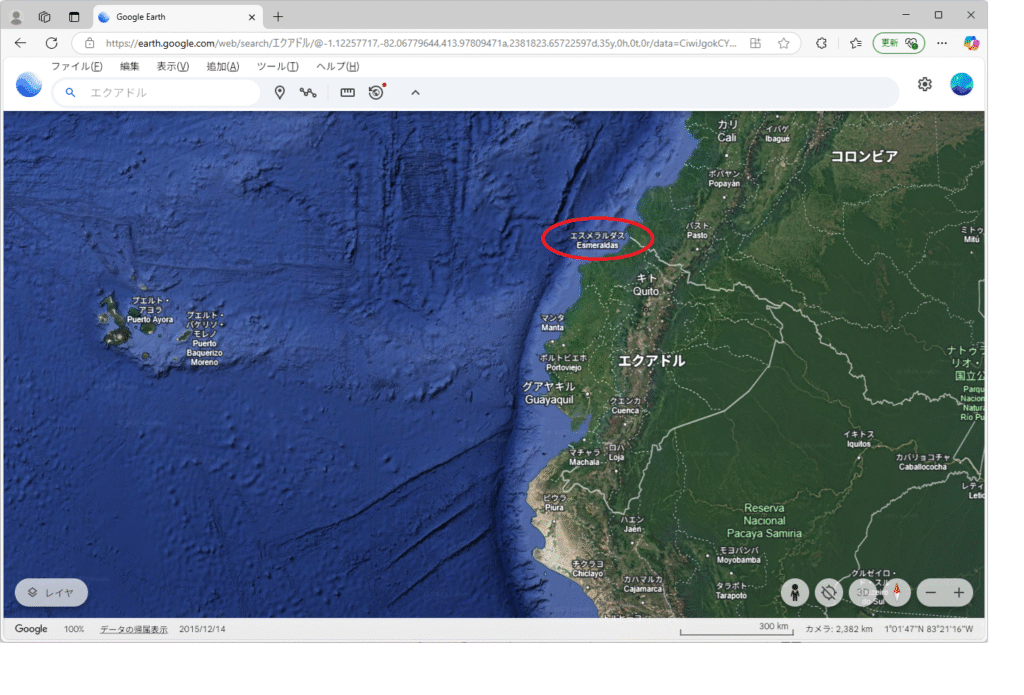Click the Google Earth logo icon

tap(29, 85)
